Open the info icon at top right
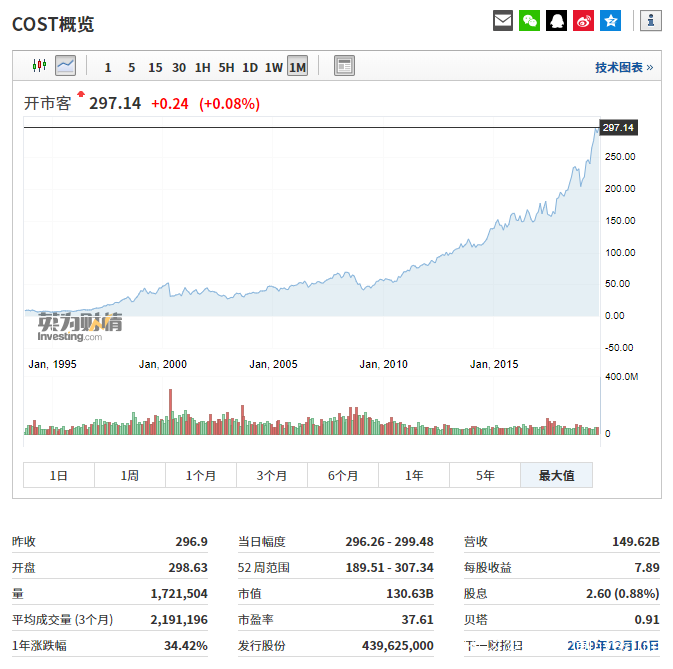This screenshot has width=673, height=669. point(651,21)
